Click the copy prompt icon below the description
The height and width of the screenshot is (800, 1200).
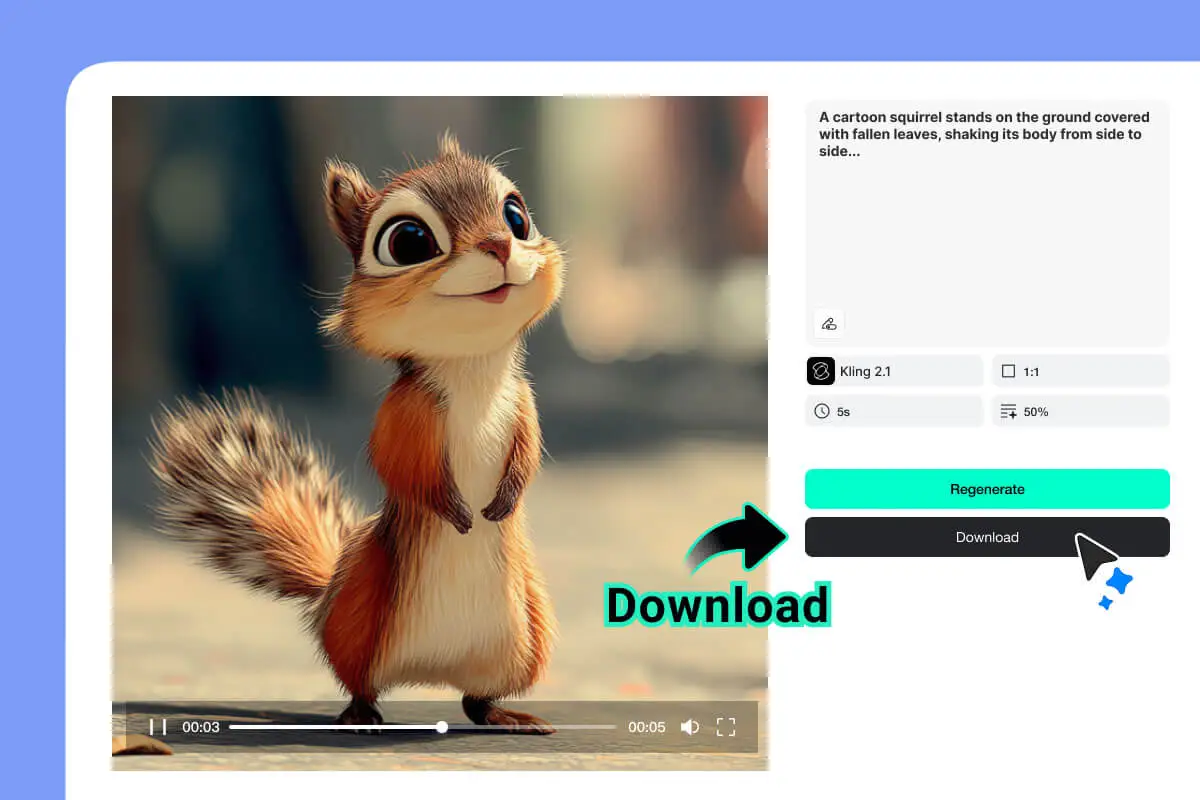tap(828, 322)
